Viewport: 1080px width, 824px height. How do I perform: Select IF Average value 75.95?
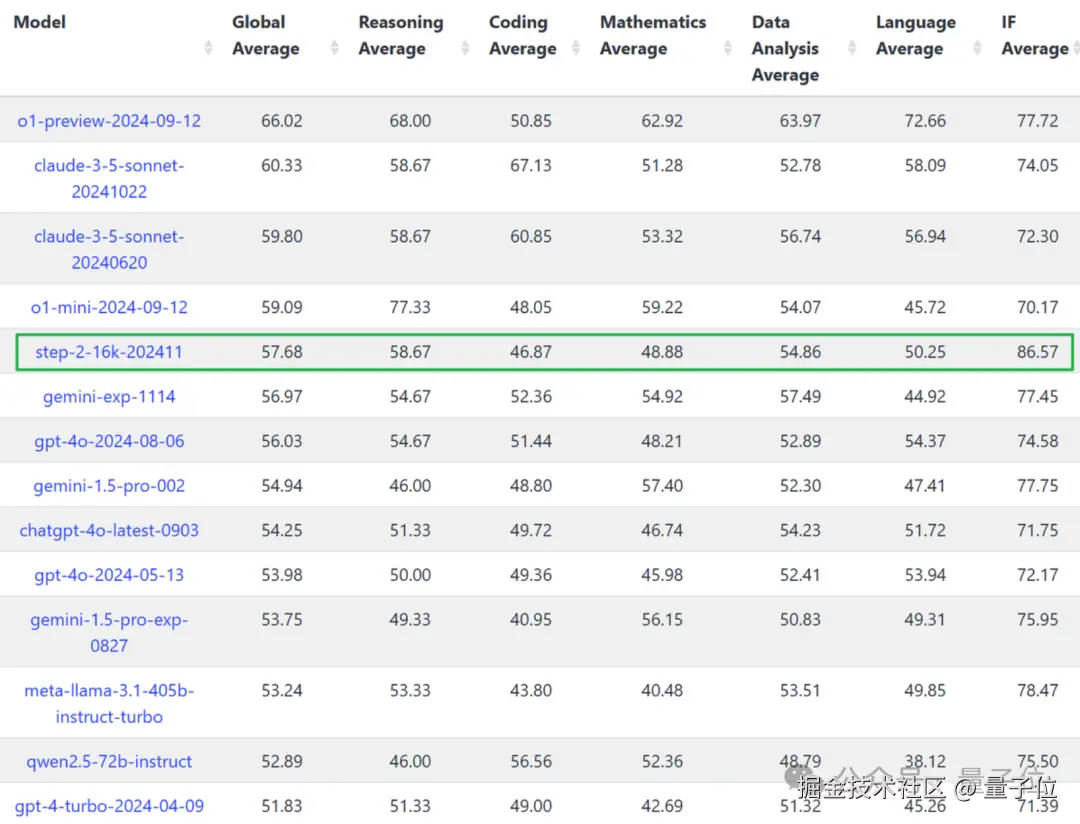click(x=1037, y=619)
